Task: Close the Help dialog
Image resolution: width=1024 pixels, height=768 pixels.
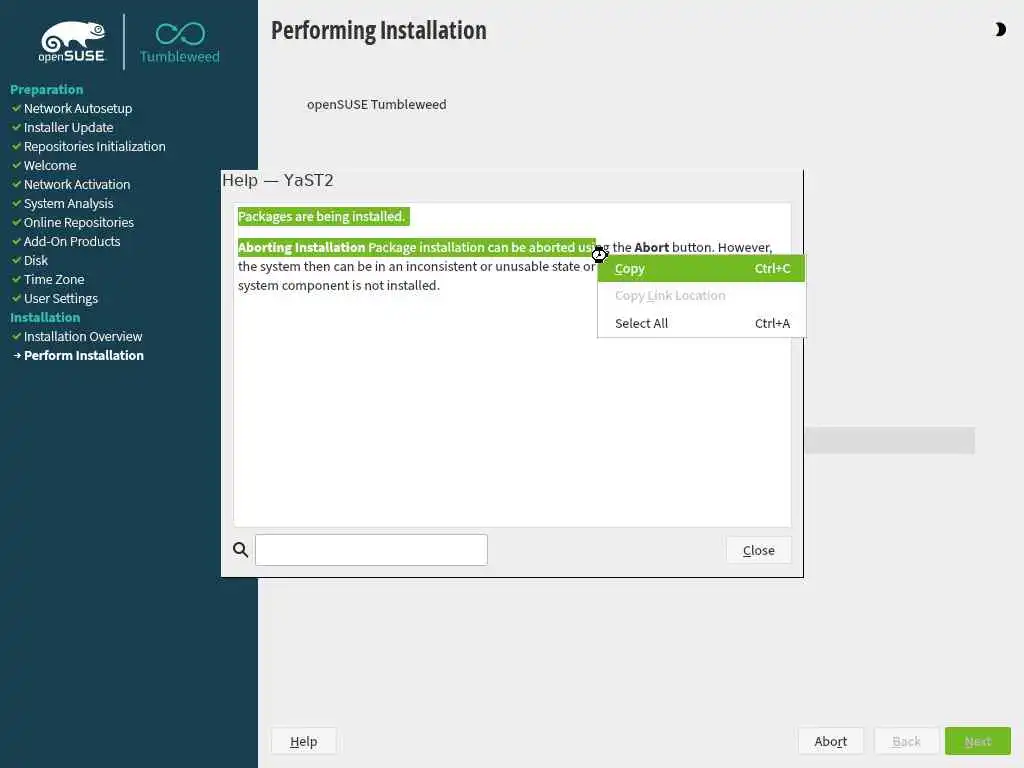Action: click(x=758, y=551)
